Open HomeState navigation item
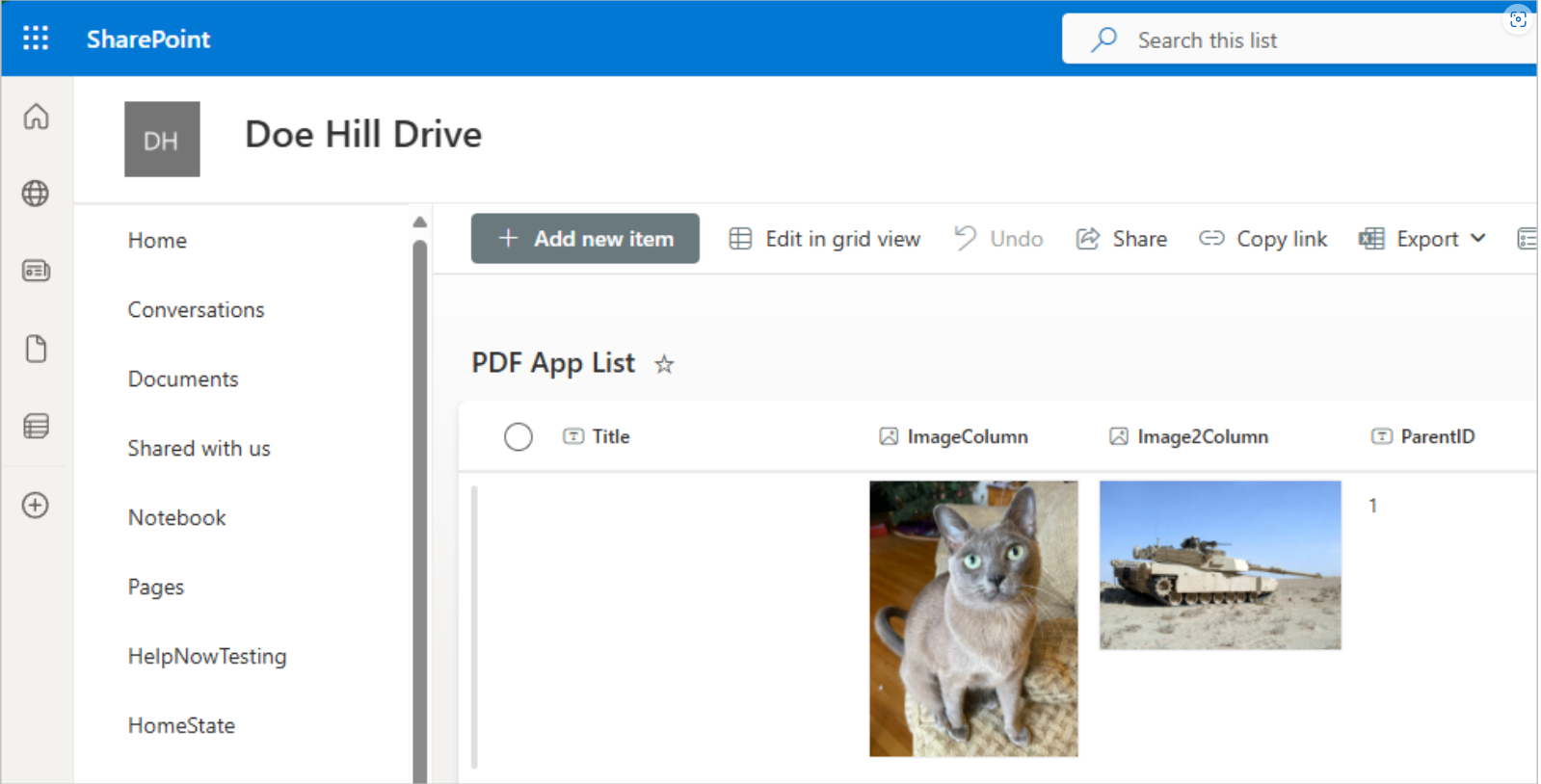The width and height of the screenshot is (1541, 784). 182,726
